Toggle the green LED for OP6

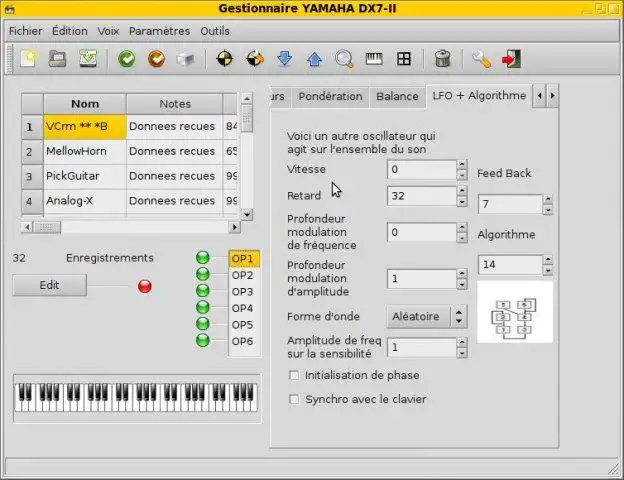(x=203, y=341)
